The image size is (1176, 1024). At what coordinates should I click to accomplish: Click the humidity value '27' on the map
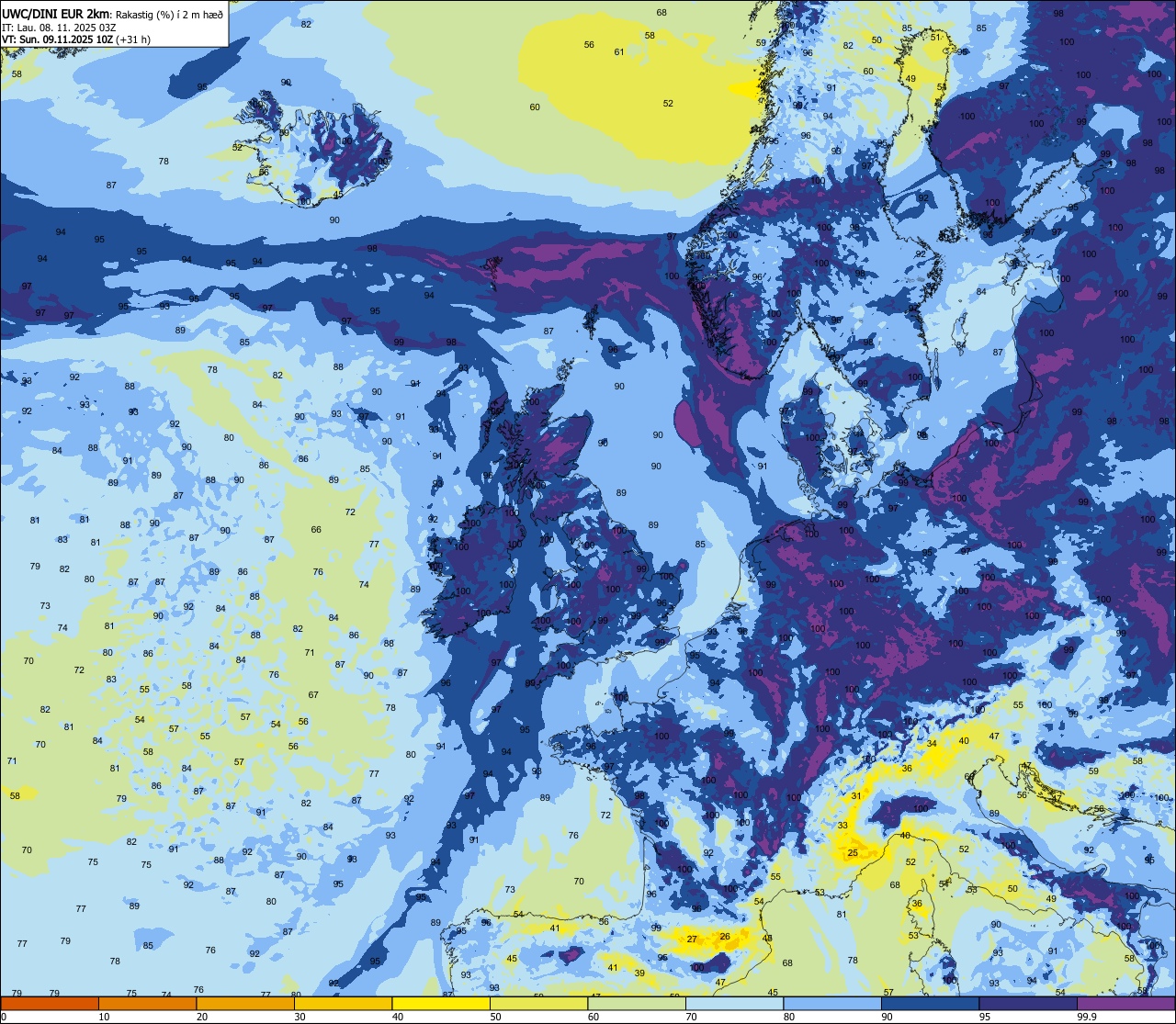click(692, 939)
